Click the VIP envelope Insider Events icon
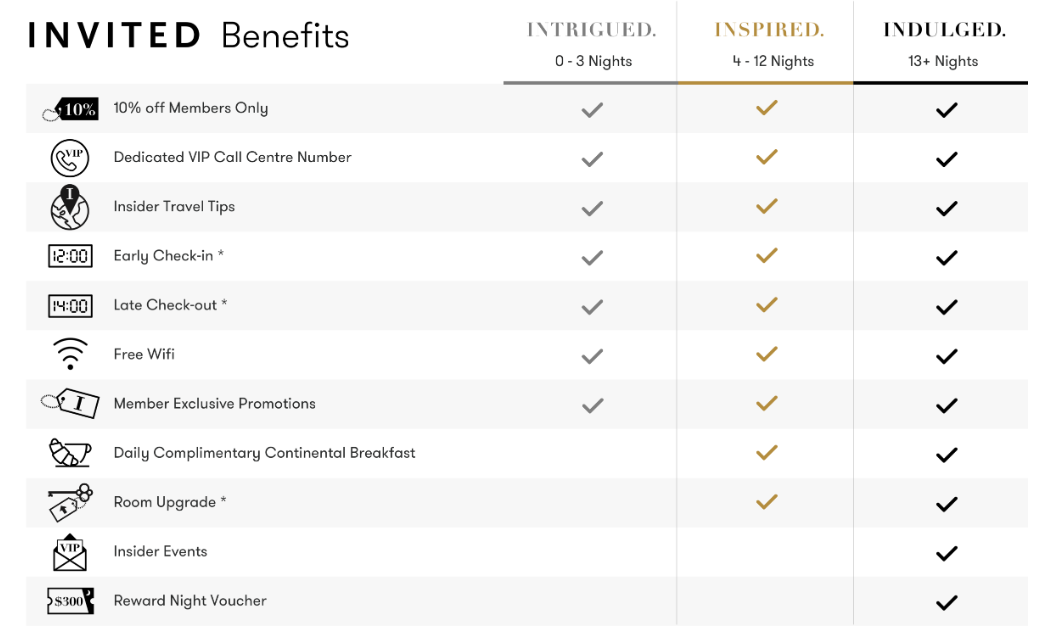Screen dimensions: 1037x635 point(69,552)
